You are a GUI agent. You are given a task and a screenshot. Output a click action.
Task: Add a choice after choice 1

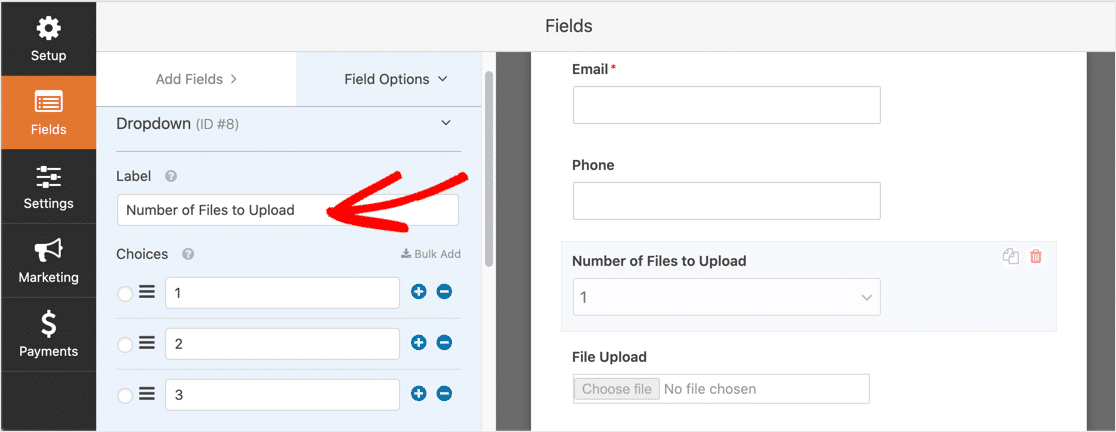coord(418,292)
